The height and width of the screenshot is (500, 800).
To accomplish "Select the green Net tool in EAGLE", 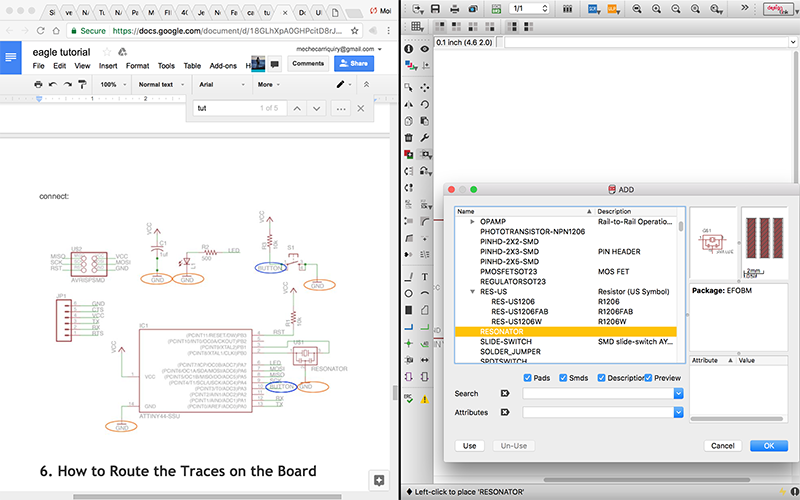I will click(424, 327).
